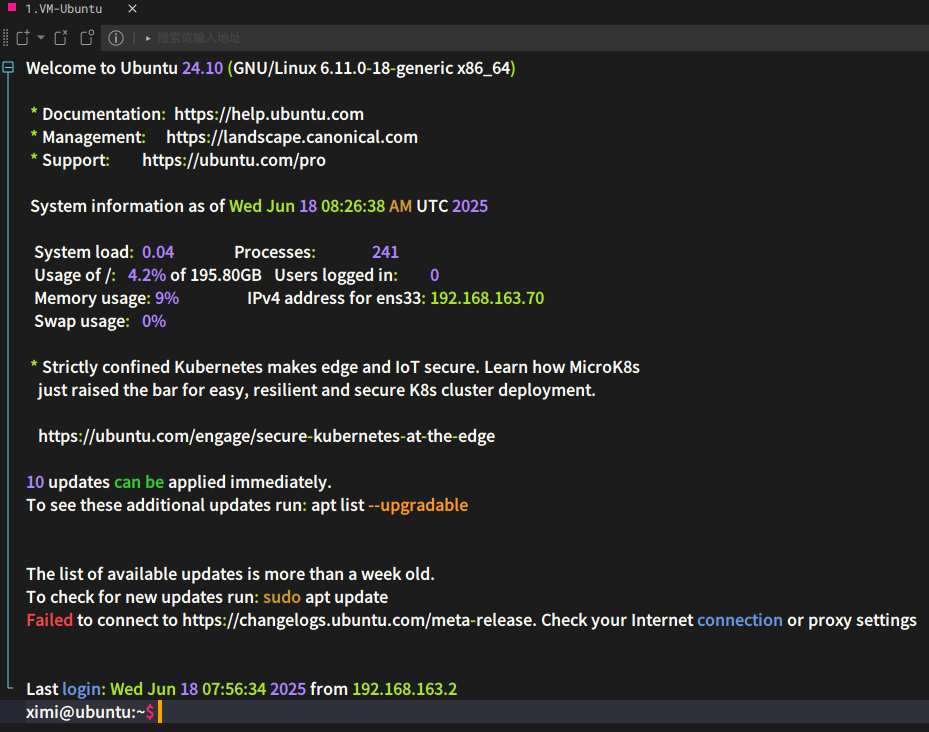The width and height of the screenshot is (929, 732).
Task: Click the orange word sudo
Action: click(282, 597)
